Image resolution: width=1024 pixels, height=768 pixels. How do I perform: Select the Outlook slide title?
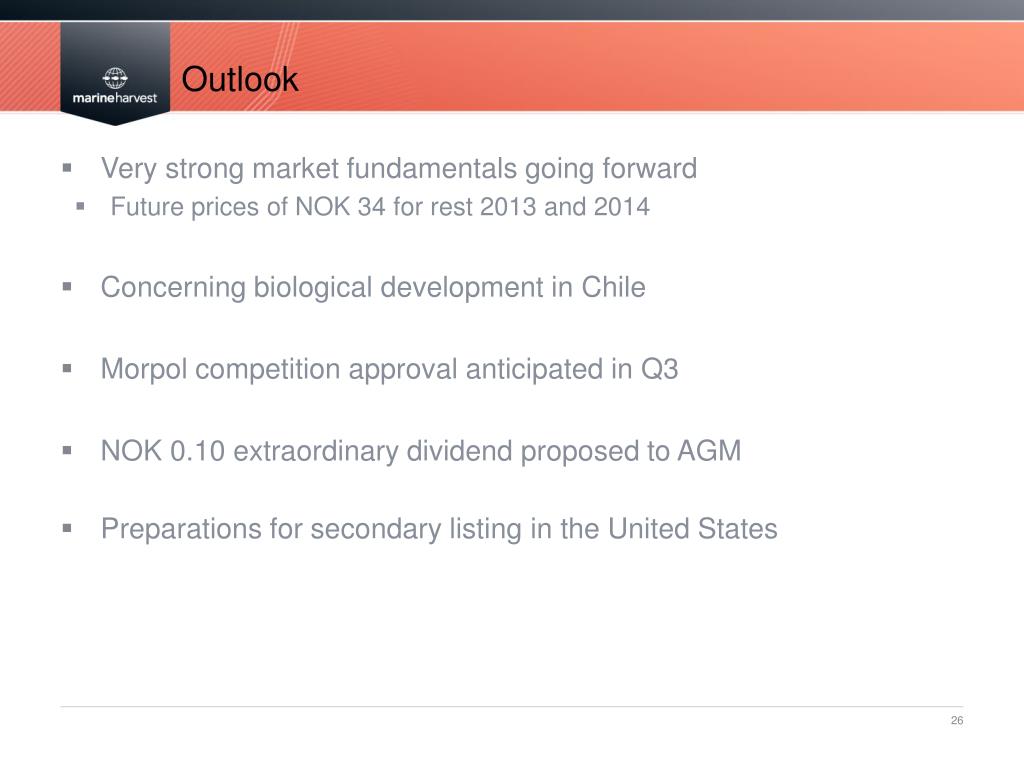click(x=241, y=79)
